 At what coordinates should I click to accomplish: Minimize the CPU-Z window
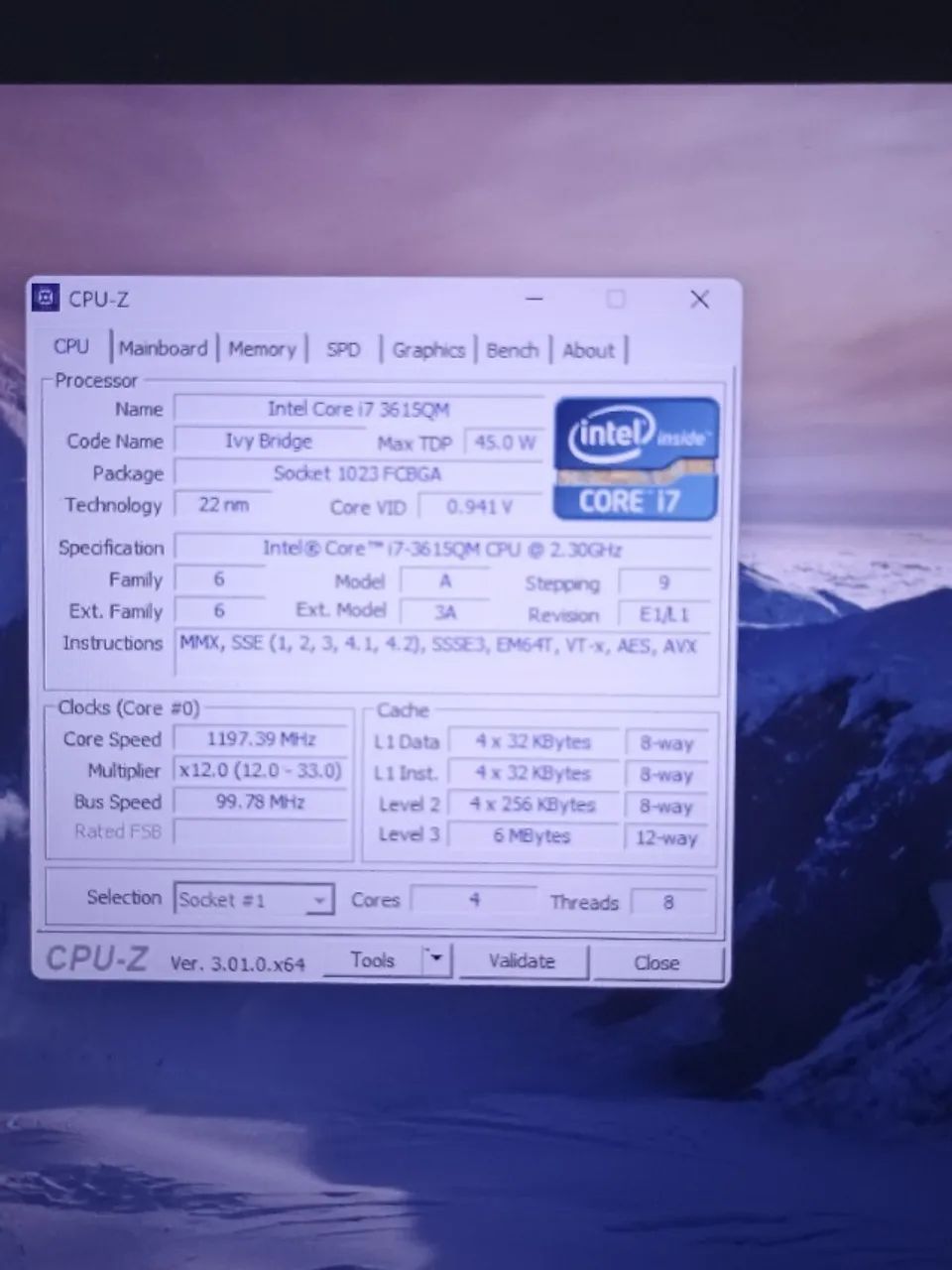point(535,299)
